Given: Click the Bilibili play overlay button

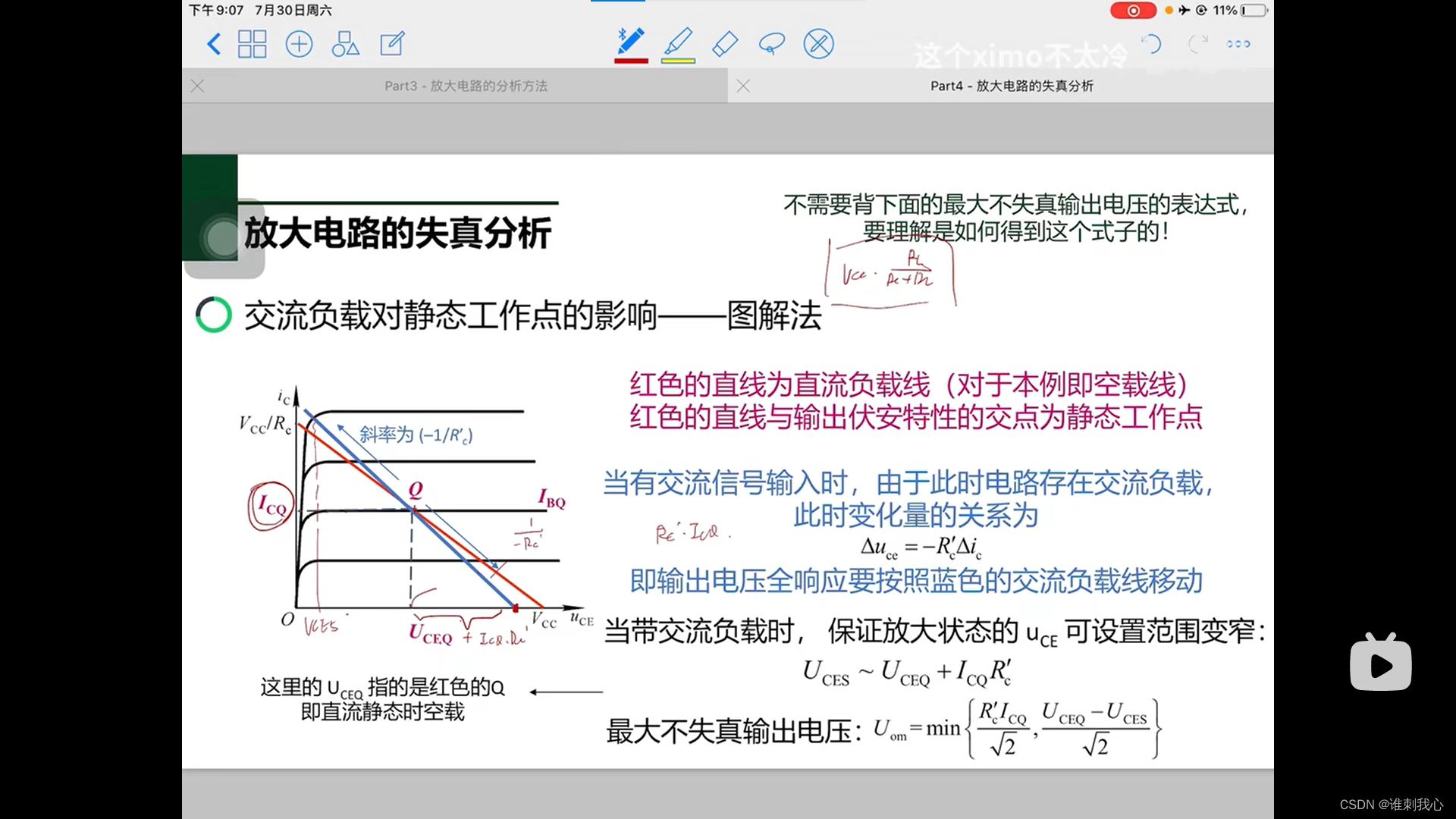Looking at the screenshot, I should tap(1380, 664).
